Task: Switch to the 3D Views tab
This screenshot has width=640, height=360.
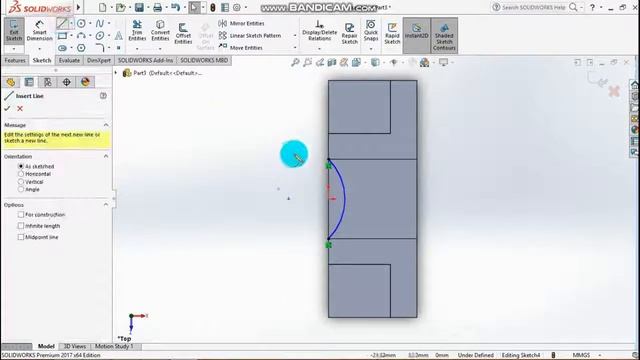Action: click(75, 346)
